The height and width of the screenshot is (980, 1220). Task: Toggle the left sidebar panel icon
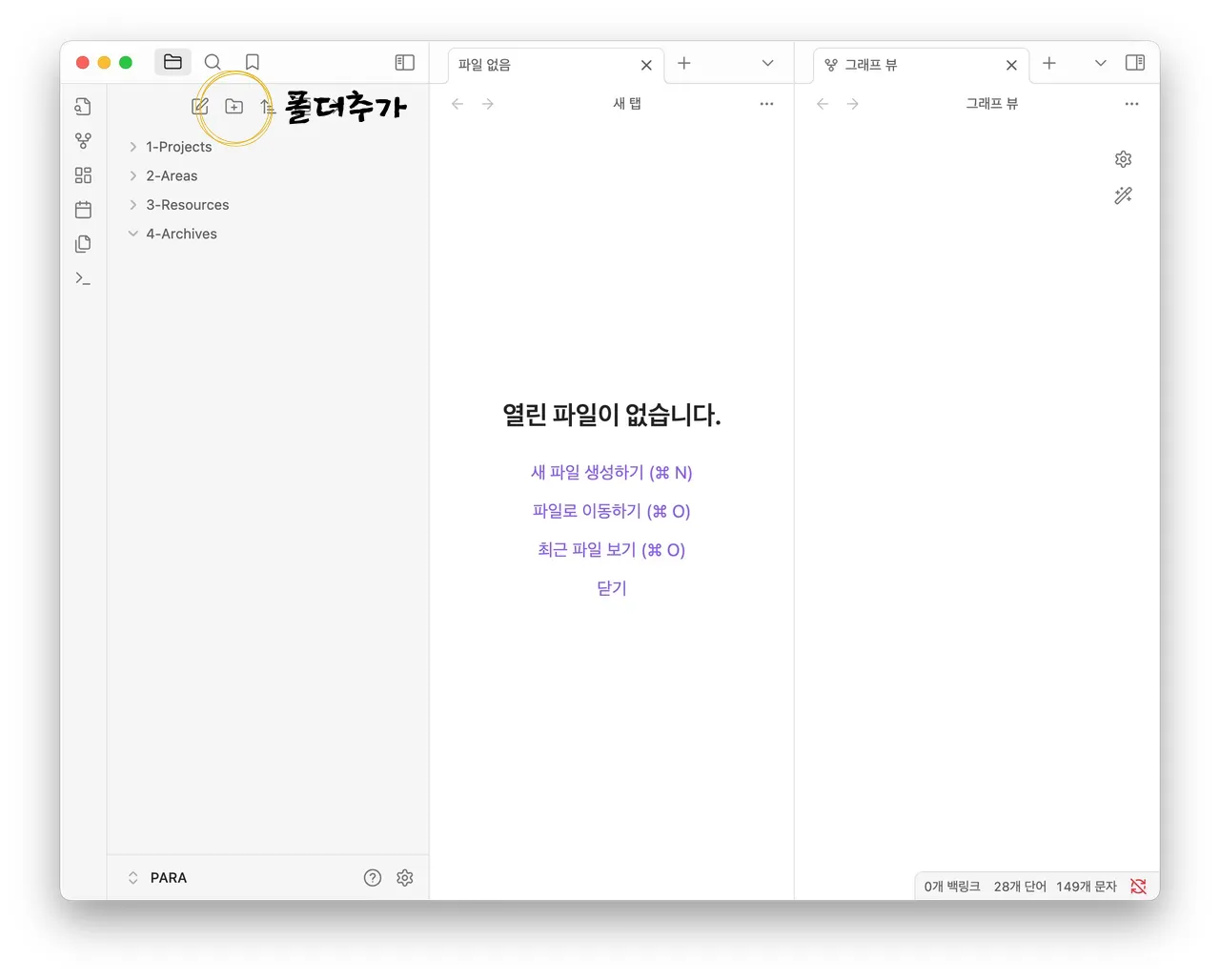coord(404,62)
